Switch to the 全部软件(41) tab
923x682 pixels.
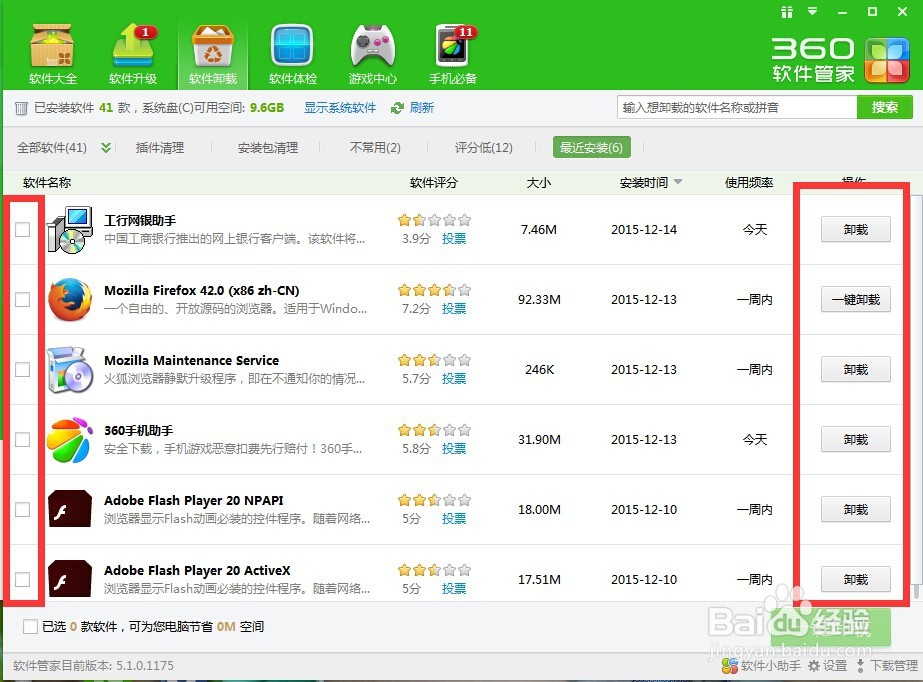52,148
